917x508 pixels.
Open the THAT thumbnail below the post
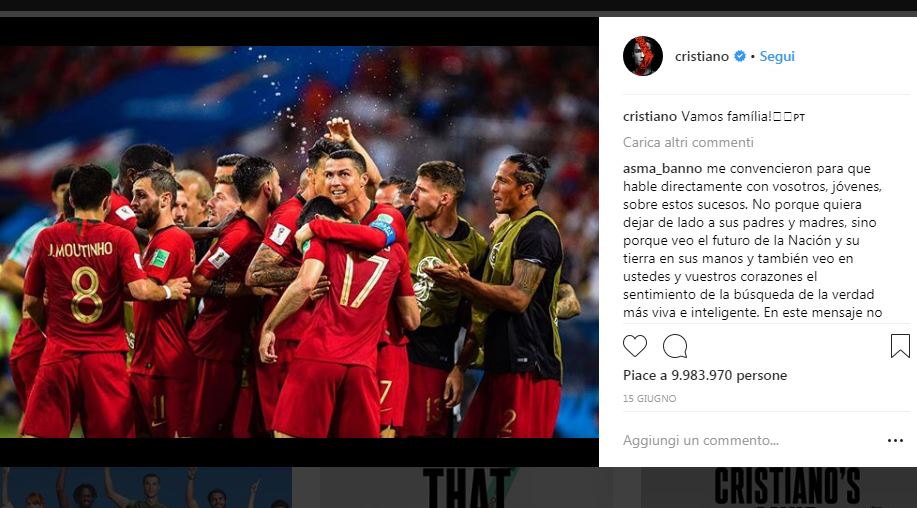coord(466,488)
